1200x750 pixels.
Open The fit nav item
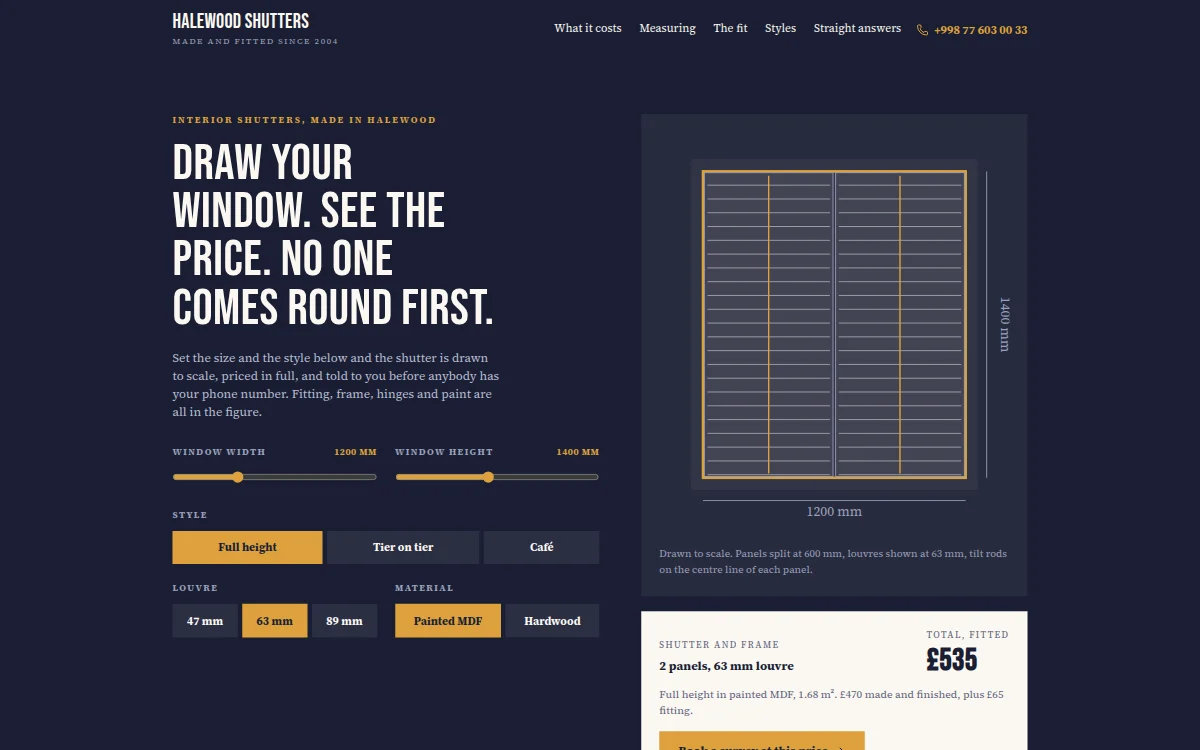coord(730,28)
